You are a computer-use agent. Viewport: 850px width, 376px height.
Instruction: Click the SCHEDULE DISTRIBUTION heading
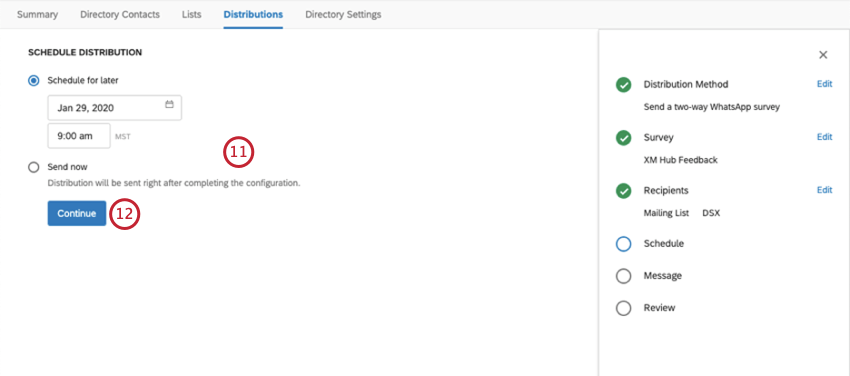point(85,53)
